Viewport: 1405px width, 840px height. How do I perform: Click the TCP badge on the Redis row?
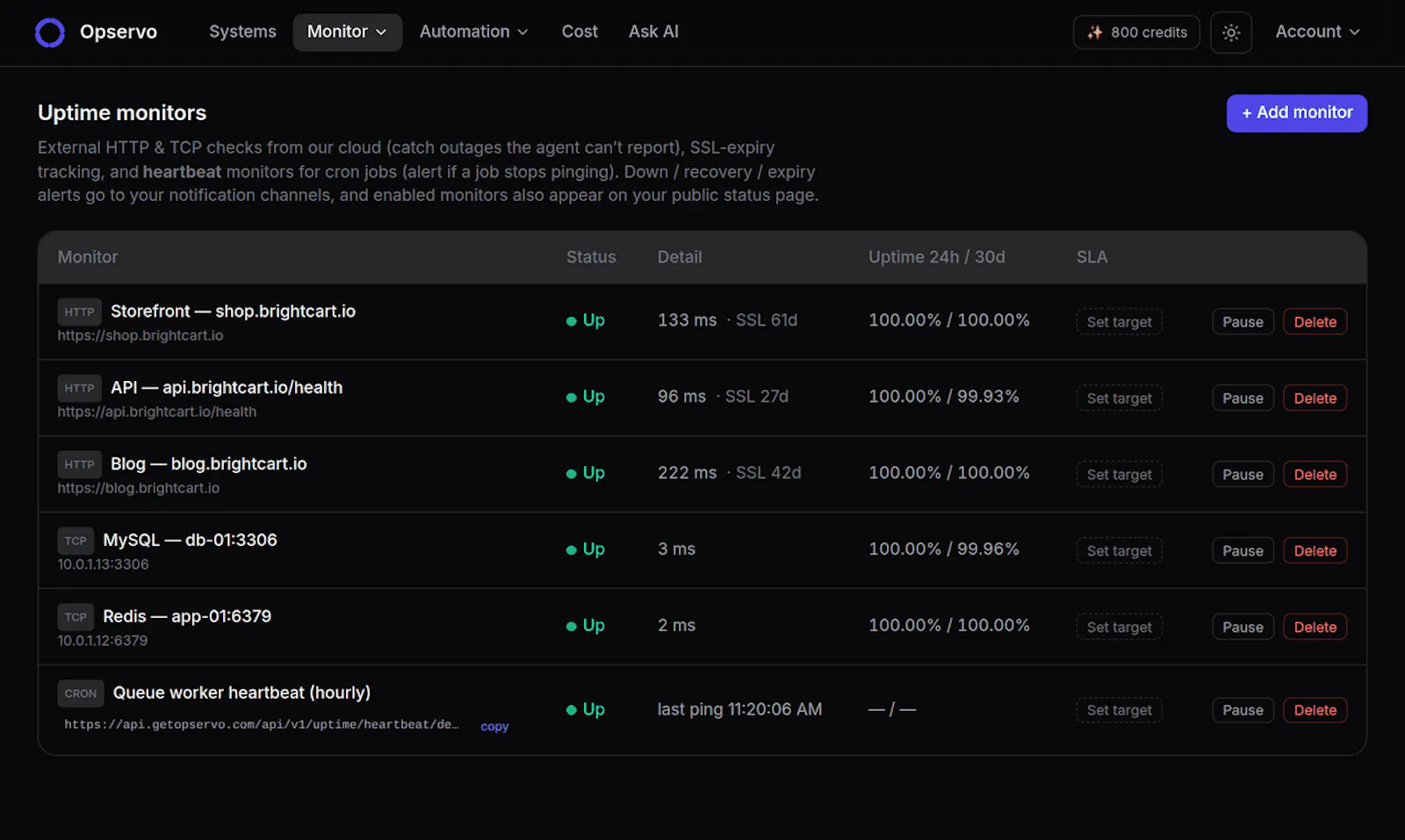[x=76, y=617]
